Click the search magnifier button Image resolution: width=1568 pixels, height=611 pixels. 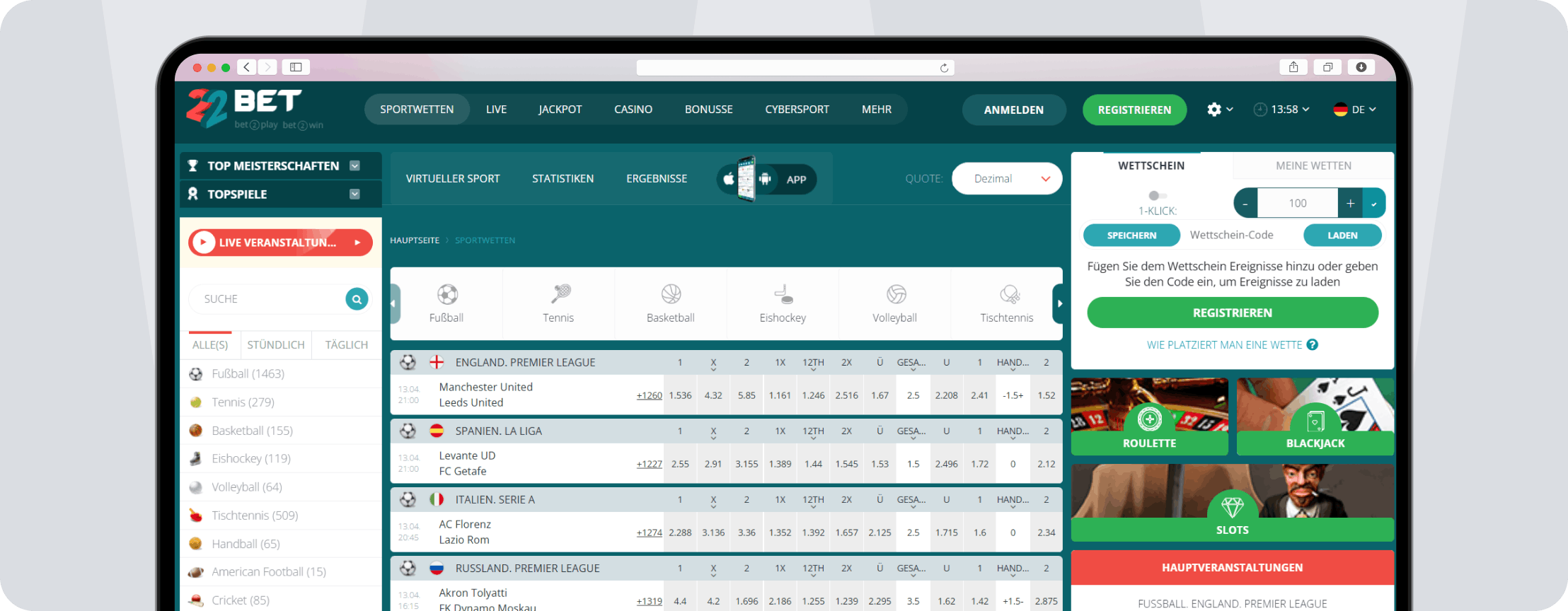tap(357, 299)
